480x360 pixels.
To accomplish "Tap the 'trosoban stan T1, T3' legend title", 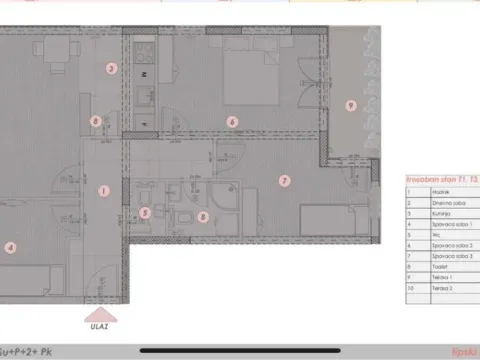I will 443,180.
